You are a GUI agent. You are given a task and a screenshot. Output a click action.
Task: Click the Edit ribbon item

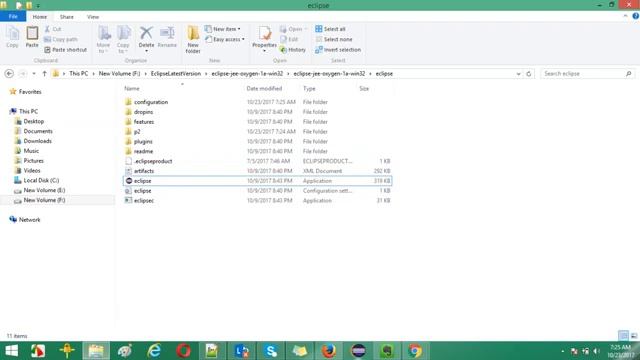coord(289,39)
